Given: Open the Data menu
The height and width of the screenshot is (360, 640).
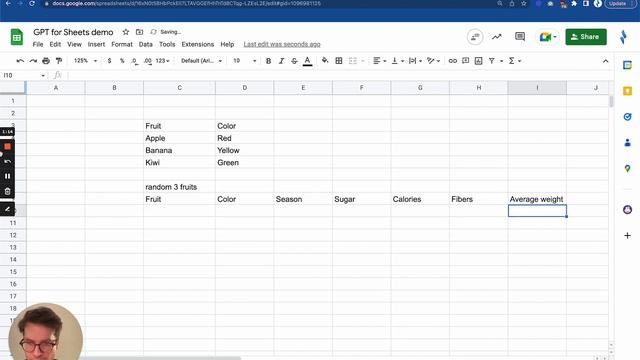Looking at the screenshot, I should coord(146,44).
